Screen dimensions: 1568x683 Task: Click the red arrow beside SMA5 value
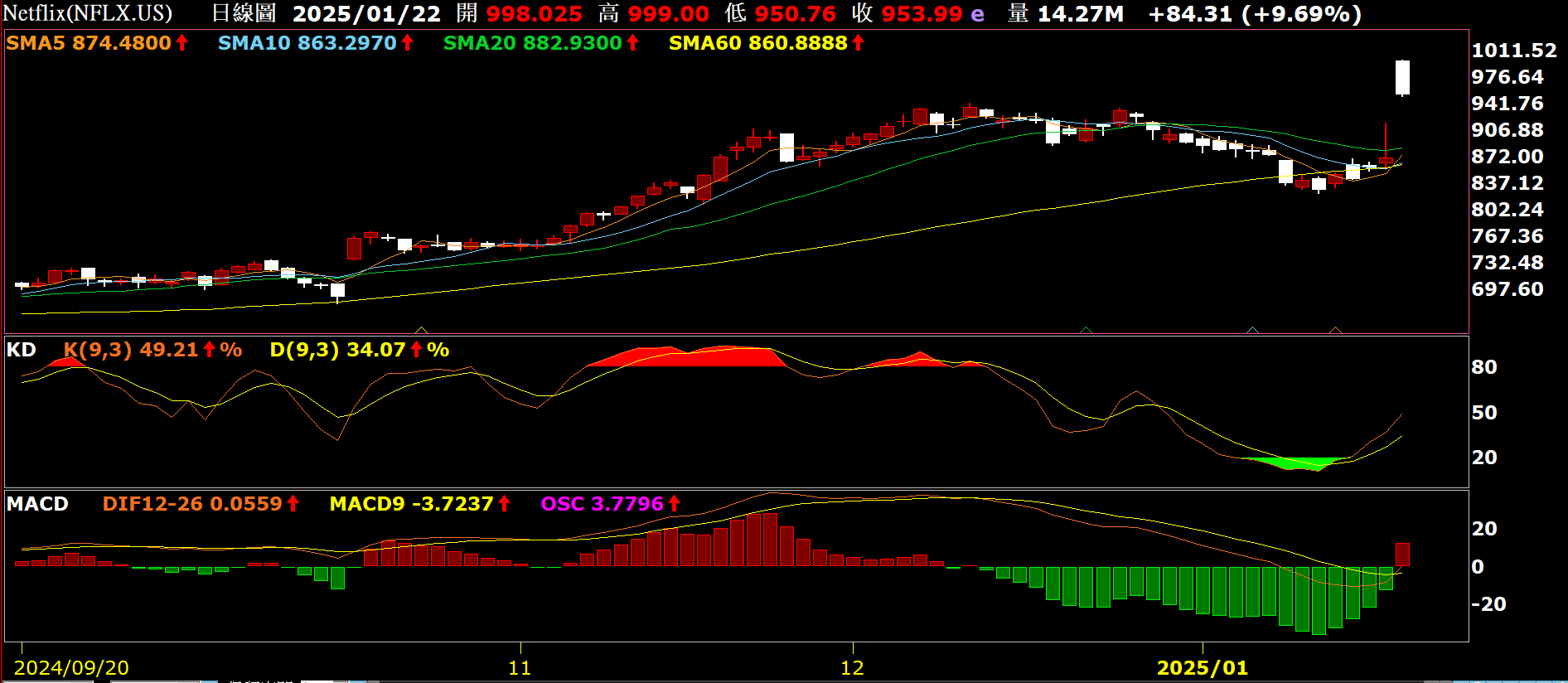coord(182,43)
